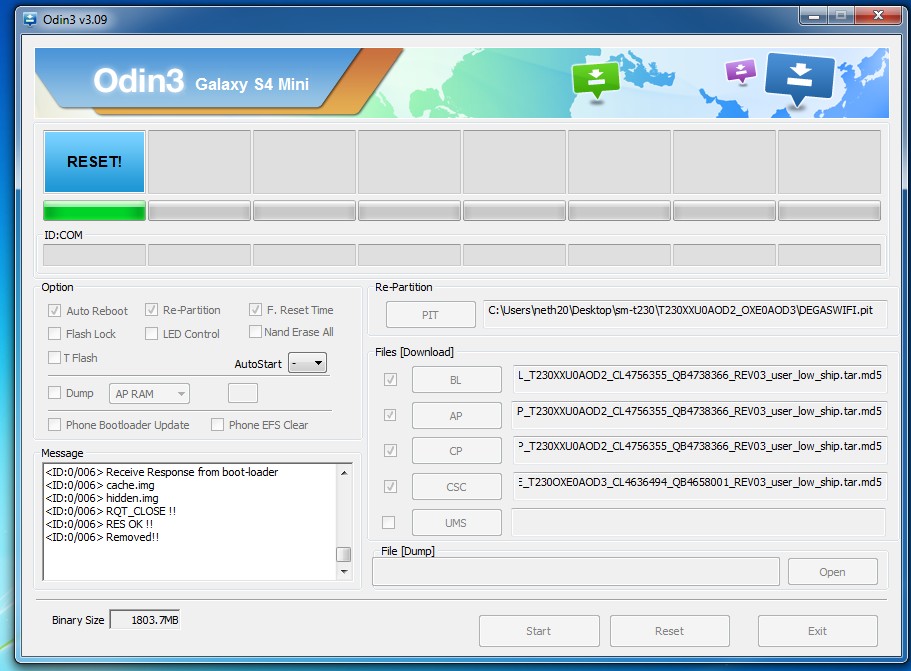Toggle the Re-Partition checkbox
911x671 pixels.
152,310
